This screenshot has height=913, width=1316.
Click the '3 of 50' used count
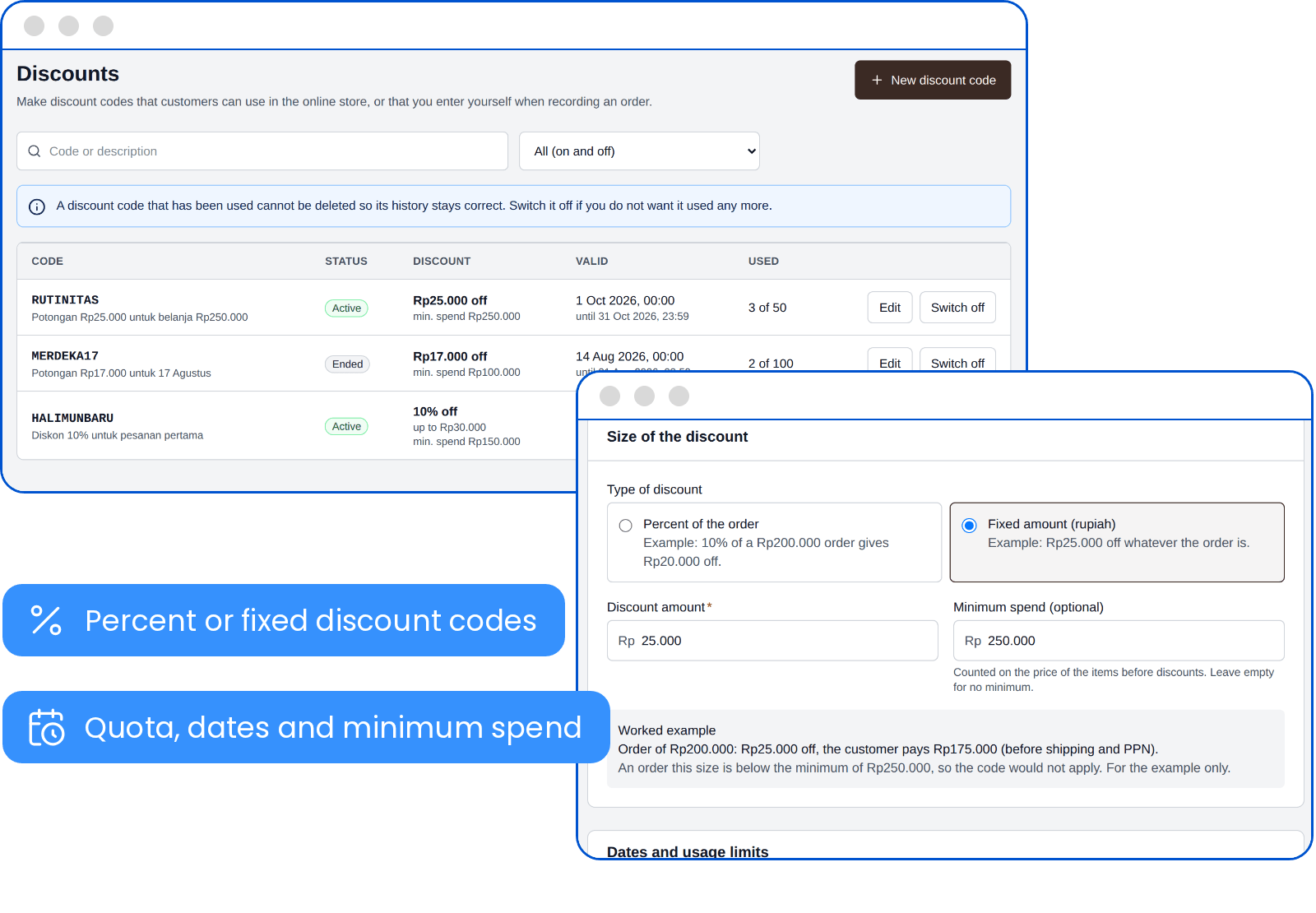pos(767,308)
